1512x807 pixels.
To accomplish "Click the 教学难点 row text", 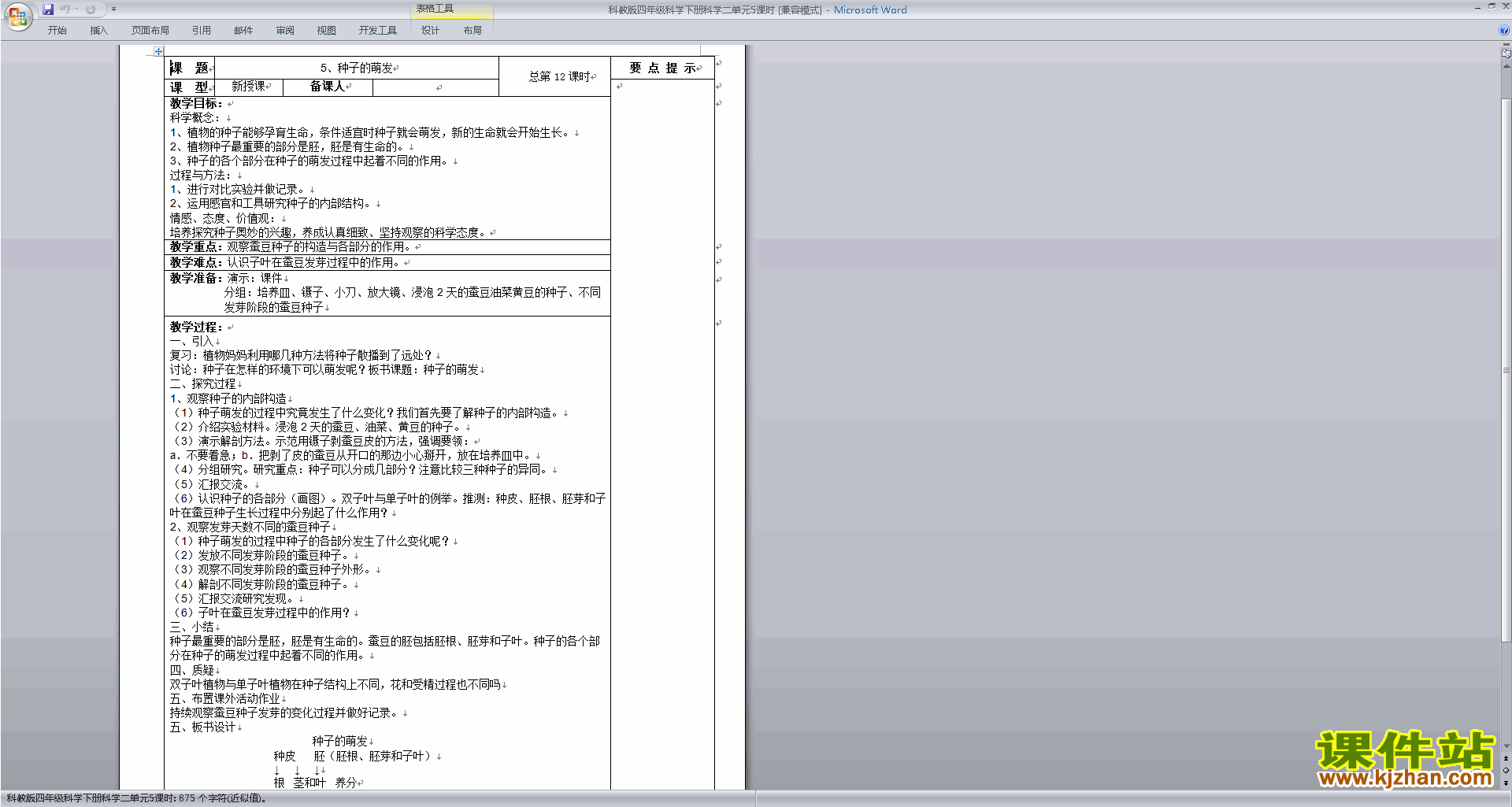I will point(284,262).
